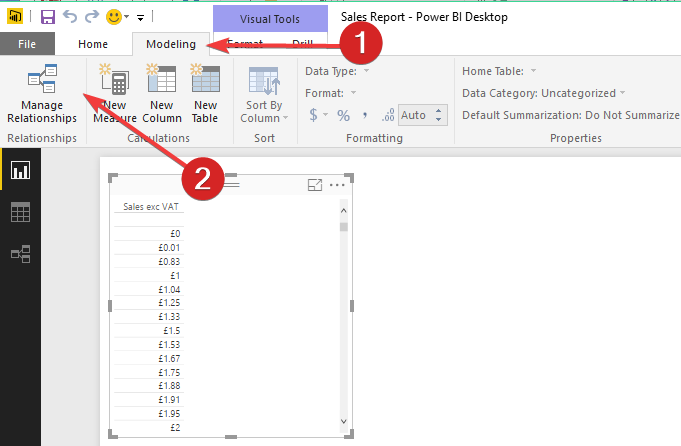681x446 pixels.
Task: Toggle thousands separator comma
Action: [365, 116]
